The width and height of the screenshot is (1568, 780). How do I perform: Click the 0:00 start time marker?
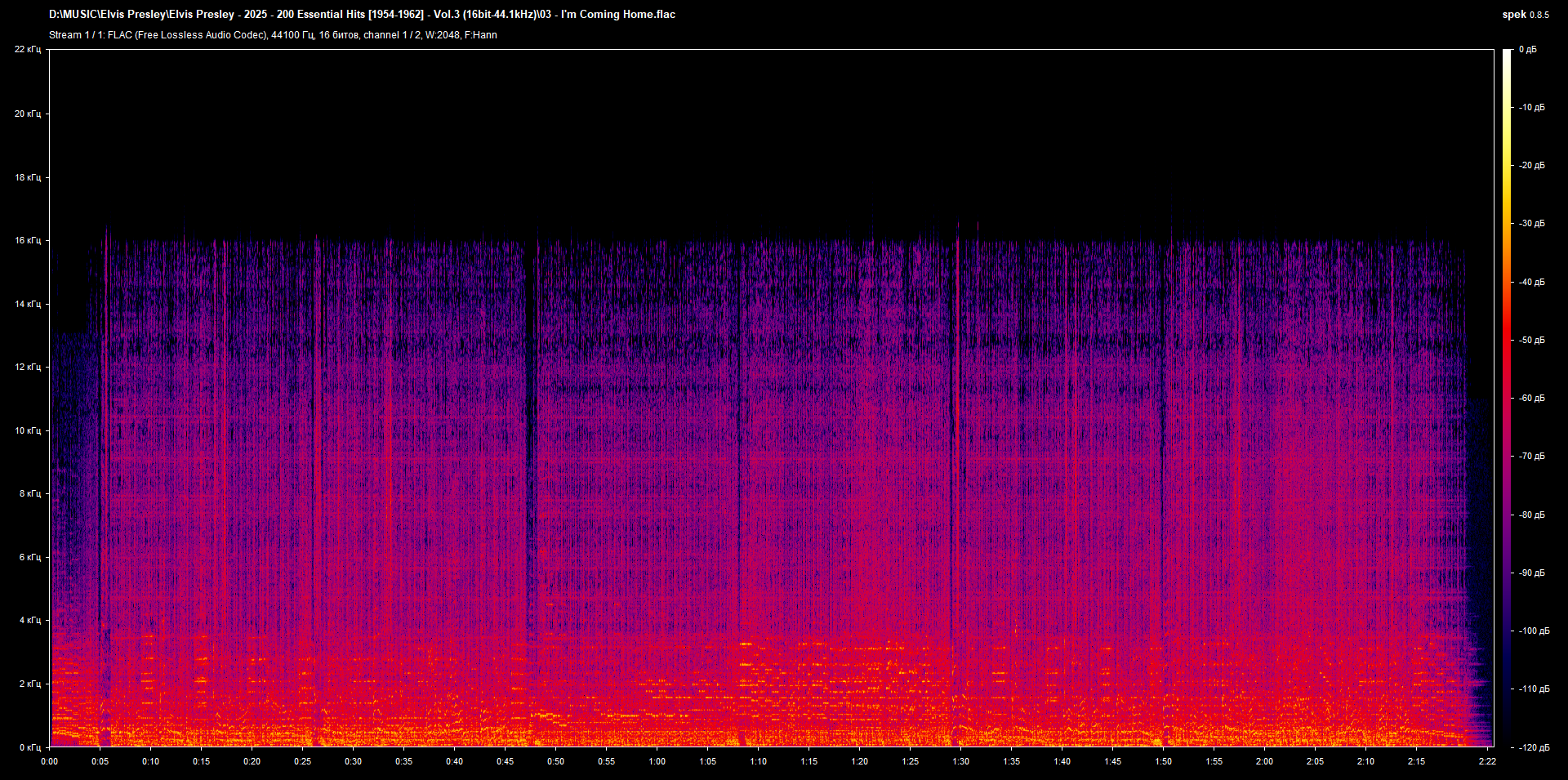coord(50,761)
